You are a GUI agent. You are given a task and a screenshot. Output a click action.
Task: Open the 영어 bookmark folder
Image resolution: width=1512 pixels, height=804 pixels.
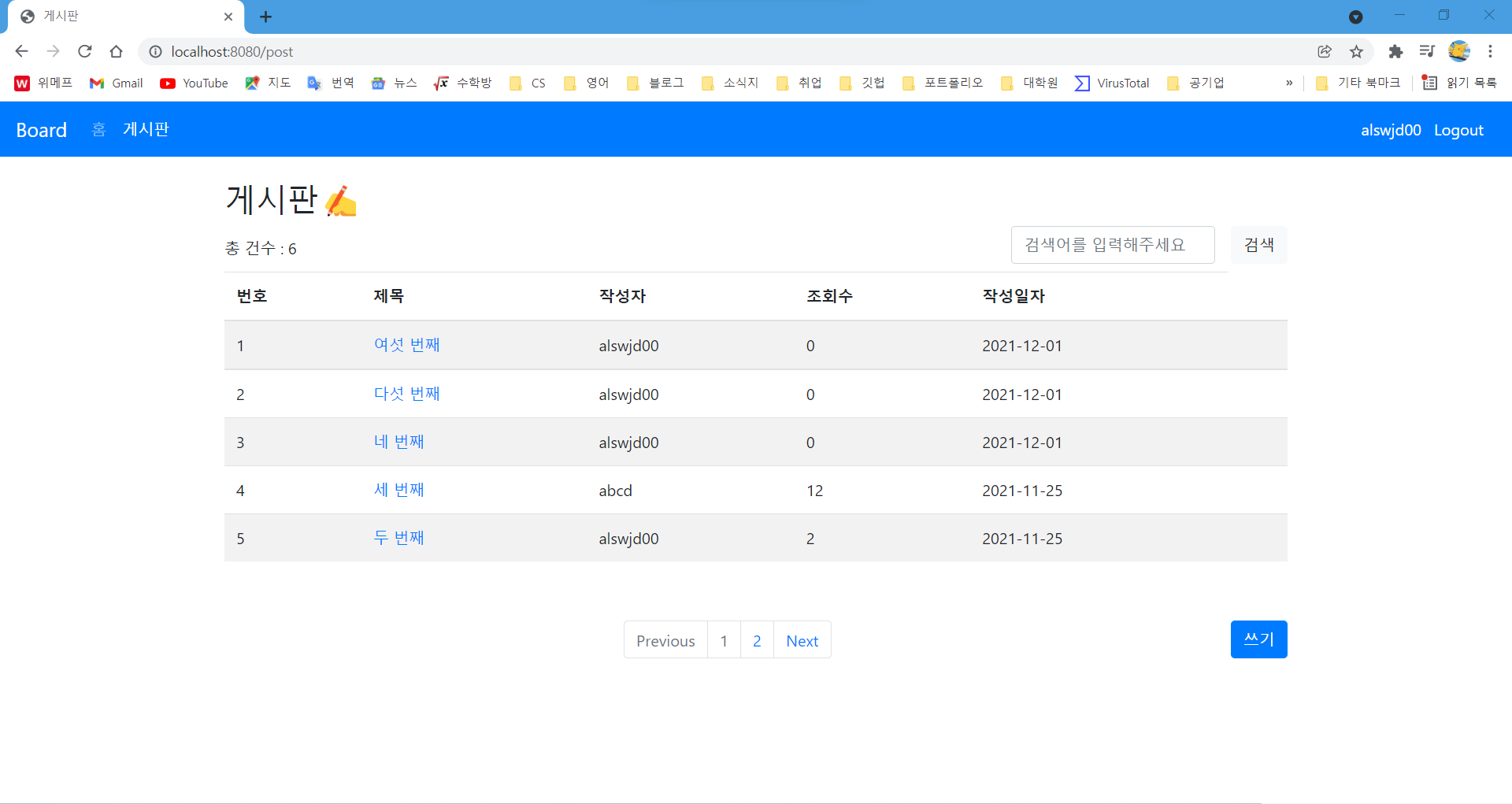point(587,83)
